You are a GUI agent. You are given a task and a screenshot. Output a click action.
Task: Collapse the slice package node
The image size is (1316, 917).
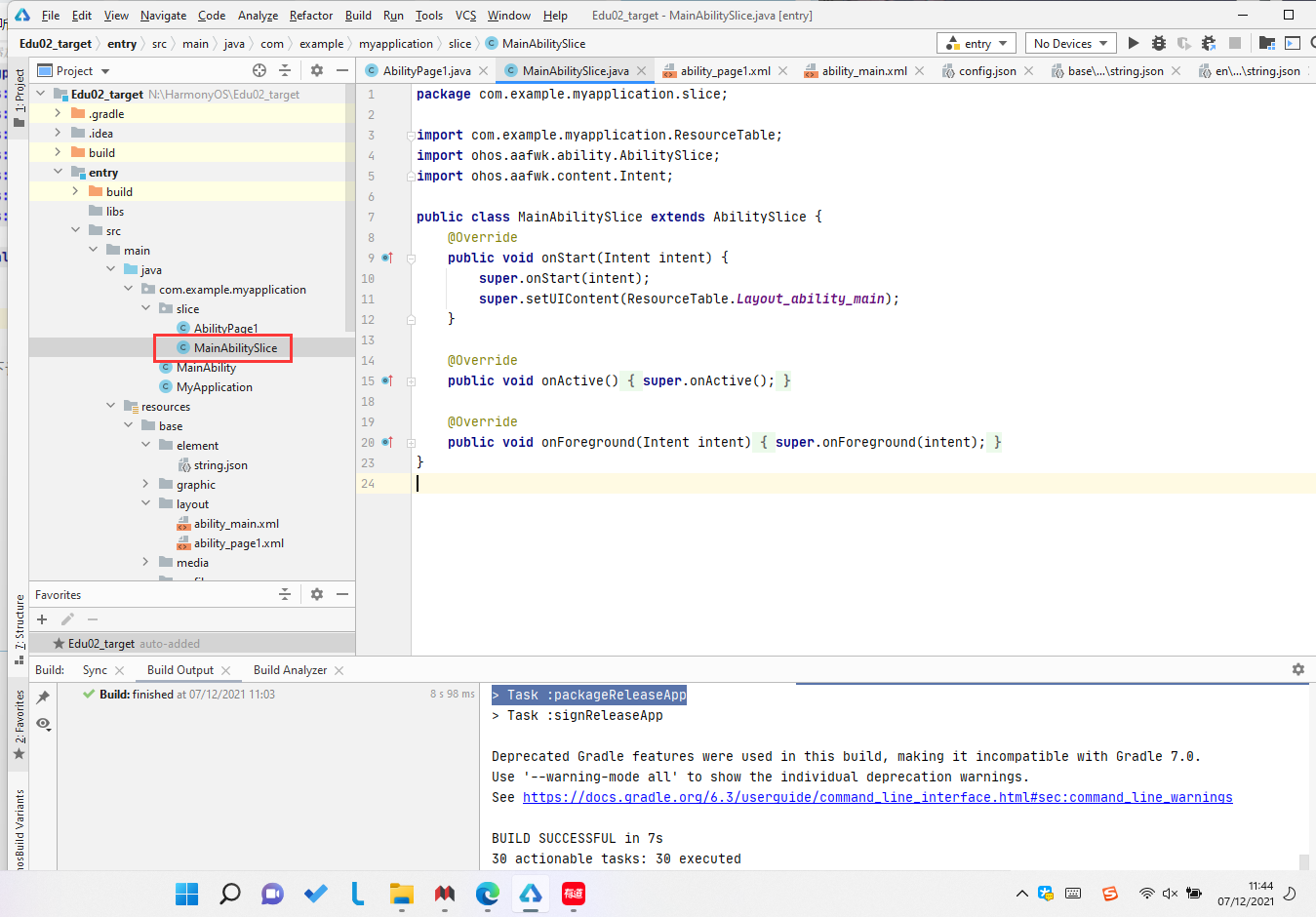point(146,309)
